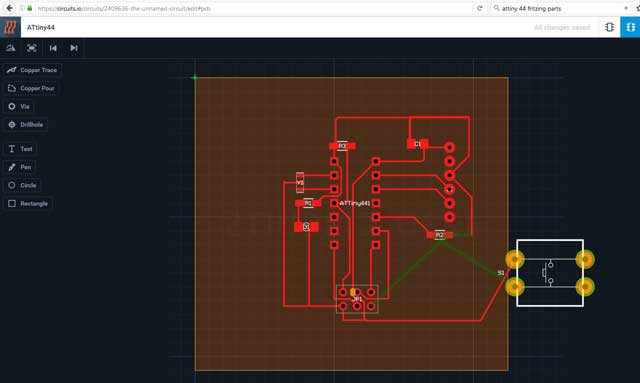Select the Rectangle shape tool
This screenshot has width=640, height=383.
(x=28, y=203)
